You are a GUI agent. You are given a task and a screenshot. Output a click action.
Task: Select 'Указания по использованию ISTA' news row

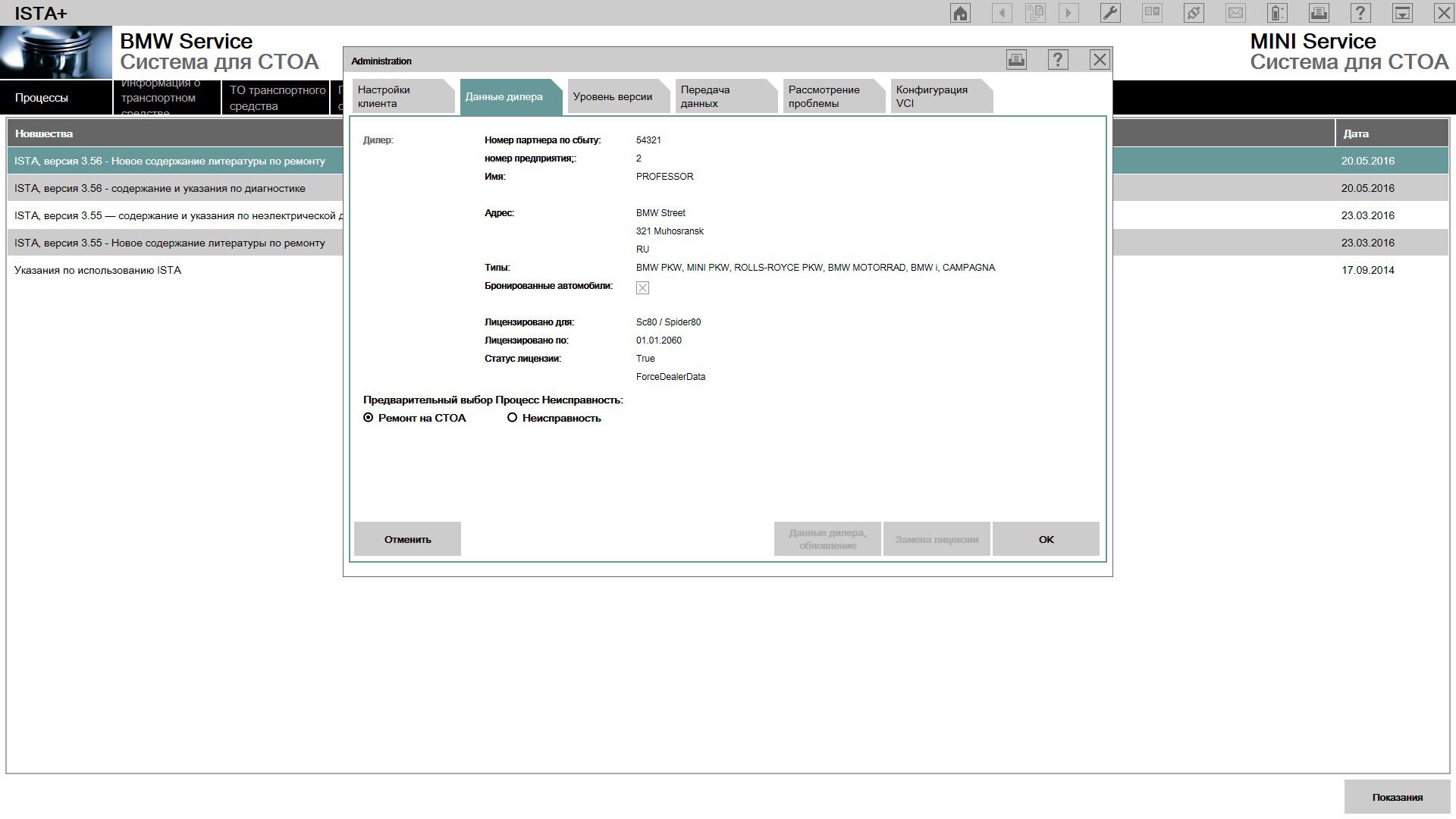[98, 270]
